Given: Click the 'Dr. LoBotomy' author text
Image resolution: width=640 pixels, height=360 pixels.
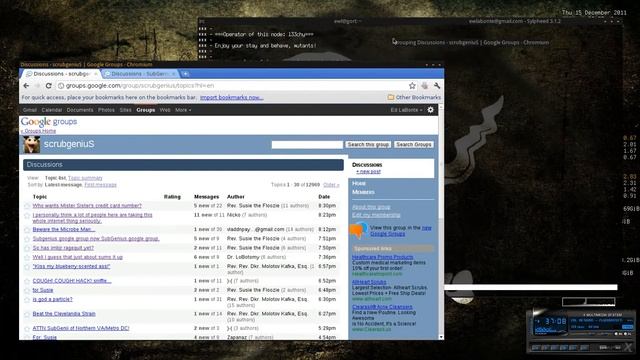Looking at the screenshot, I should pyautogui.click(x=243, y=257).
